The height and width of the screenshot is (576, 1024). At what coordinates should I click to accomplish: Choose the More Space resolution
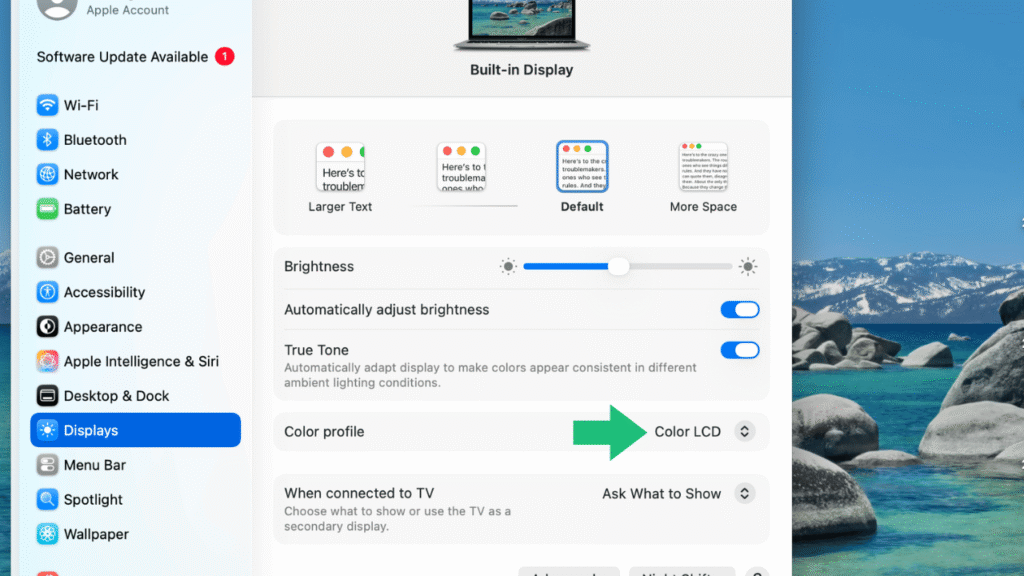pos(703,167)
